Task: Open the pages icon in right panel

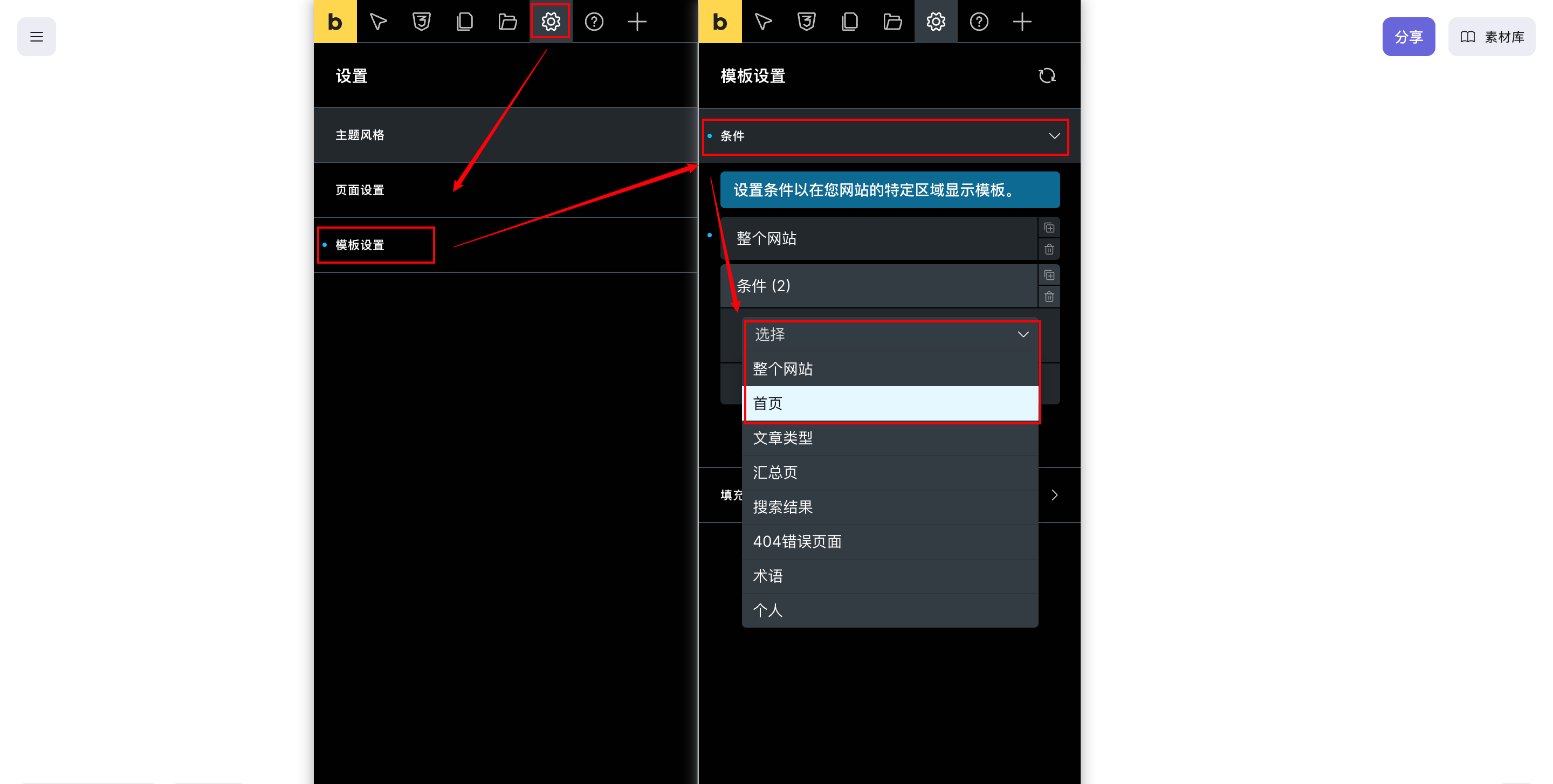Action: (849, 22)
